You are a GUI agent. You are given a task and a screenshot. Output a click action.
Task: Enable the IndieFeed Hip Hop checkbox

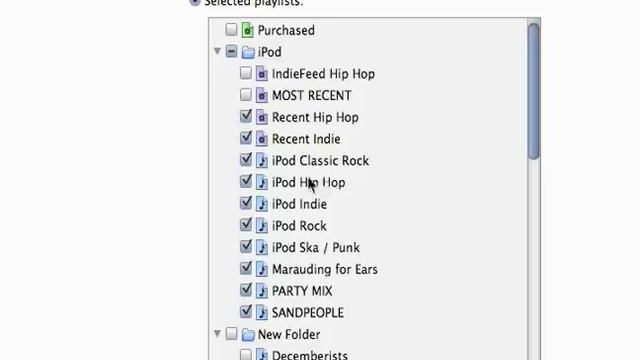(246, 73)
